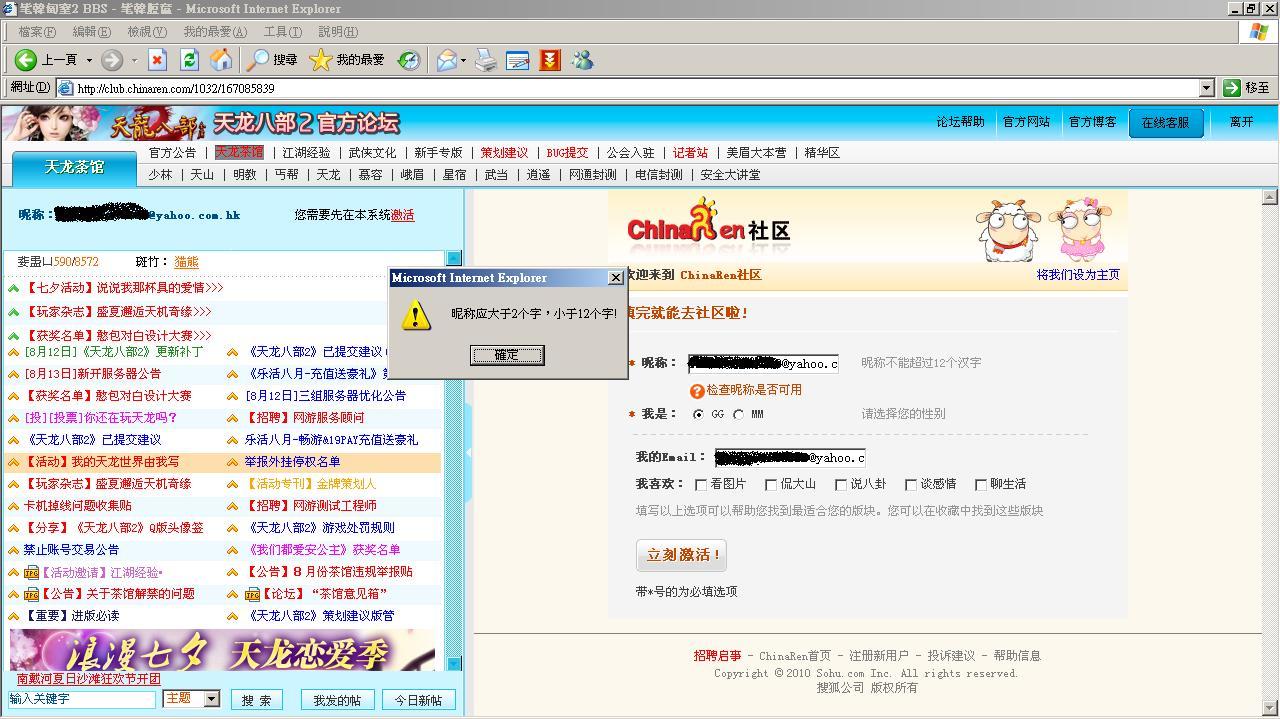Click the up-arrow icon beside 【七夕活动】
The height and width of the screenshot is (719, 1280).
point(14,288)
